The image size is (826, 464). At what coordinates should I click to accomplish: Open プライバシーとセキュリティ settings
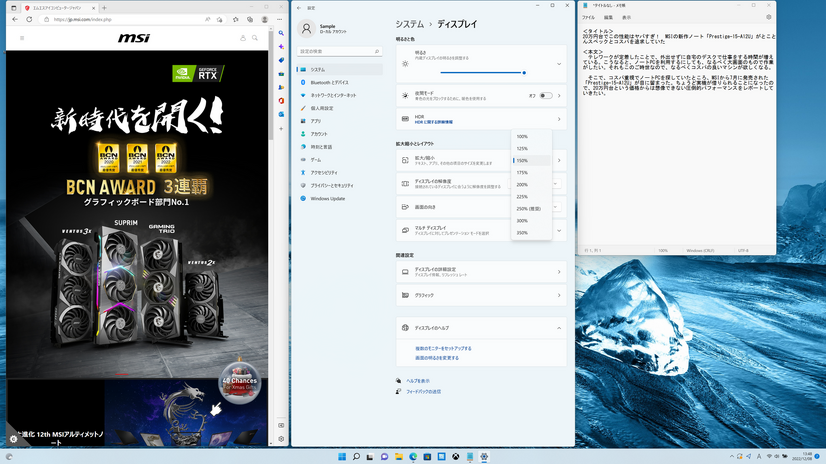coord(339,185)
